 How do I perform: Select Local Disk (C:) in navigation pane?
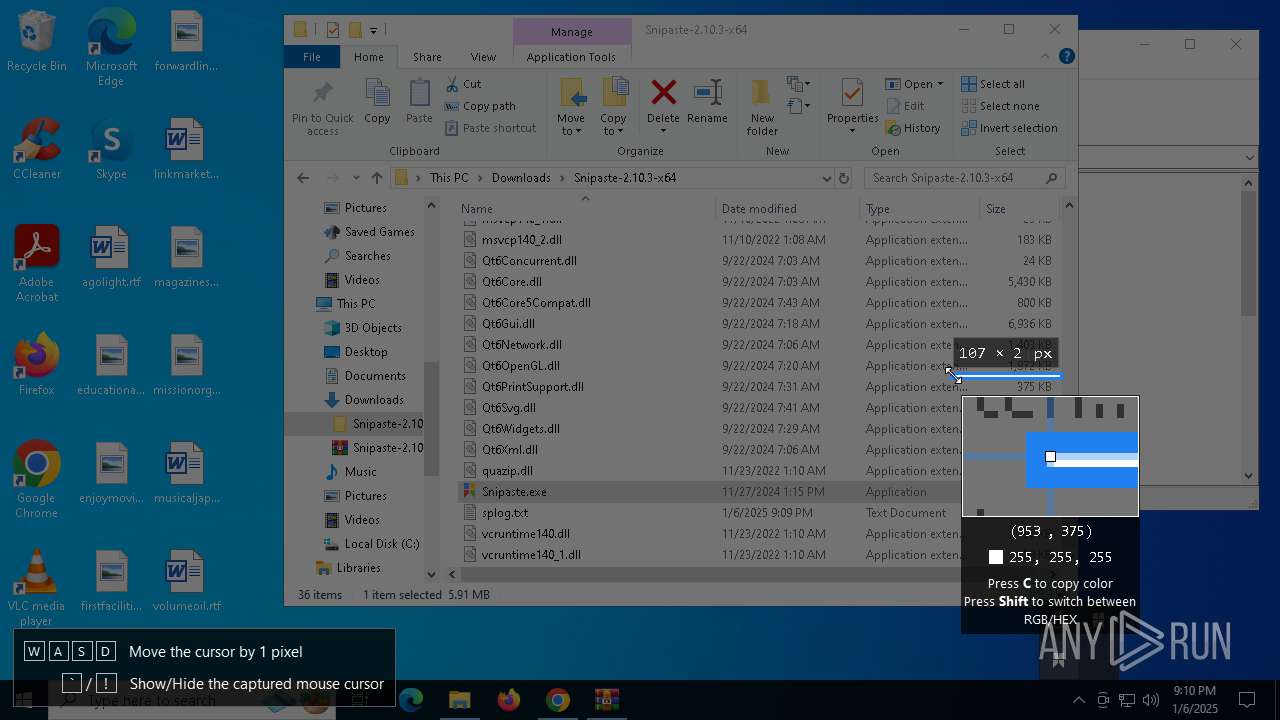tap(382, 544)
